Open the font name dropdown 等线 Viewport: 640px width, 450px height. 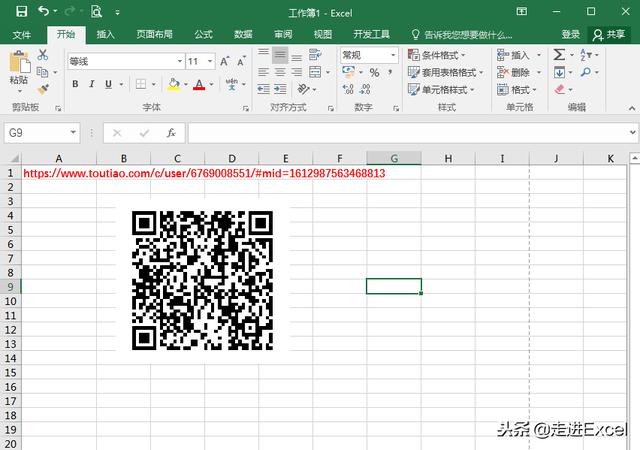click(x=180, y=61)
